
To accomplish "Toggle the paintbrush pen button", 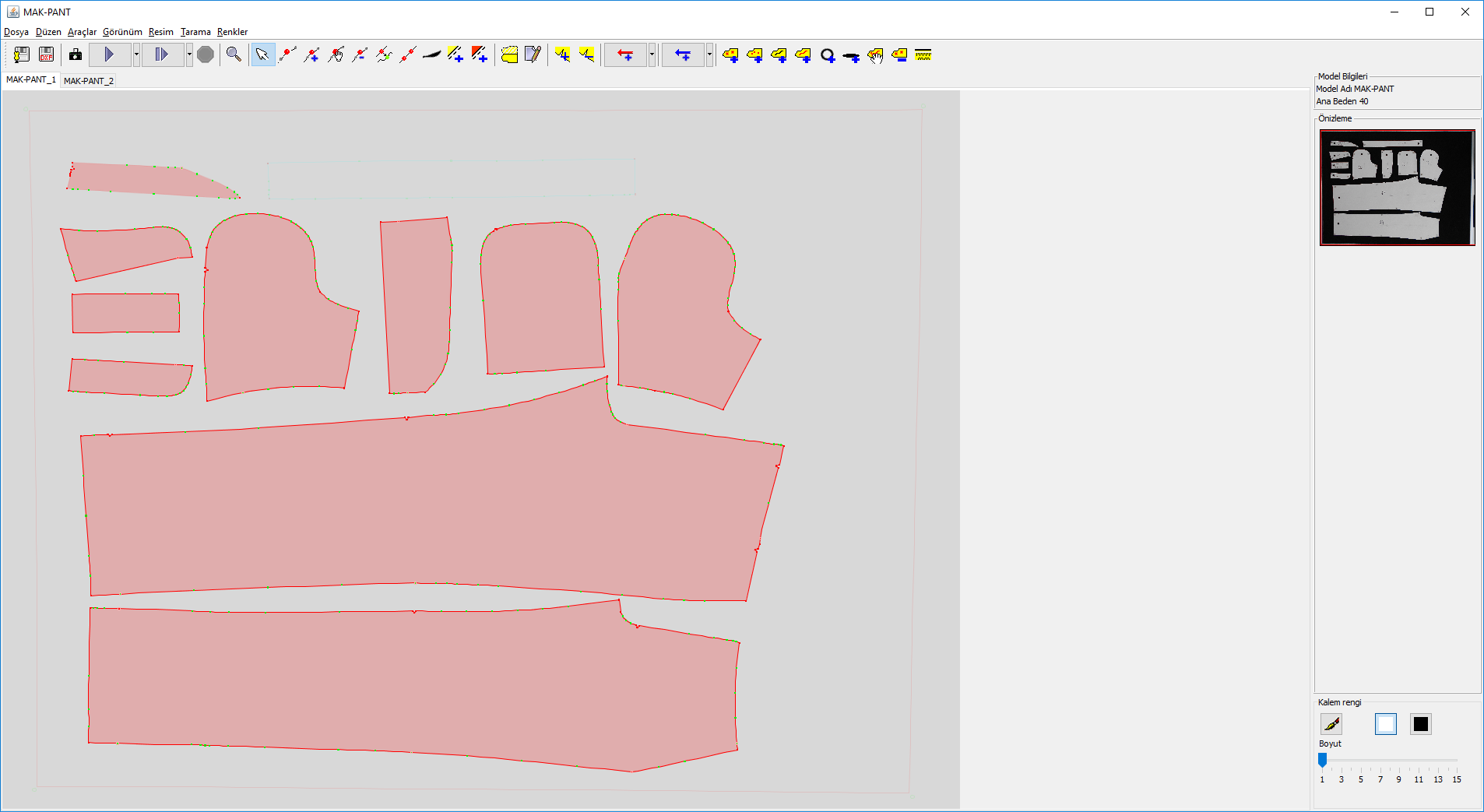I will tap(1331, 724).
